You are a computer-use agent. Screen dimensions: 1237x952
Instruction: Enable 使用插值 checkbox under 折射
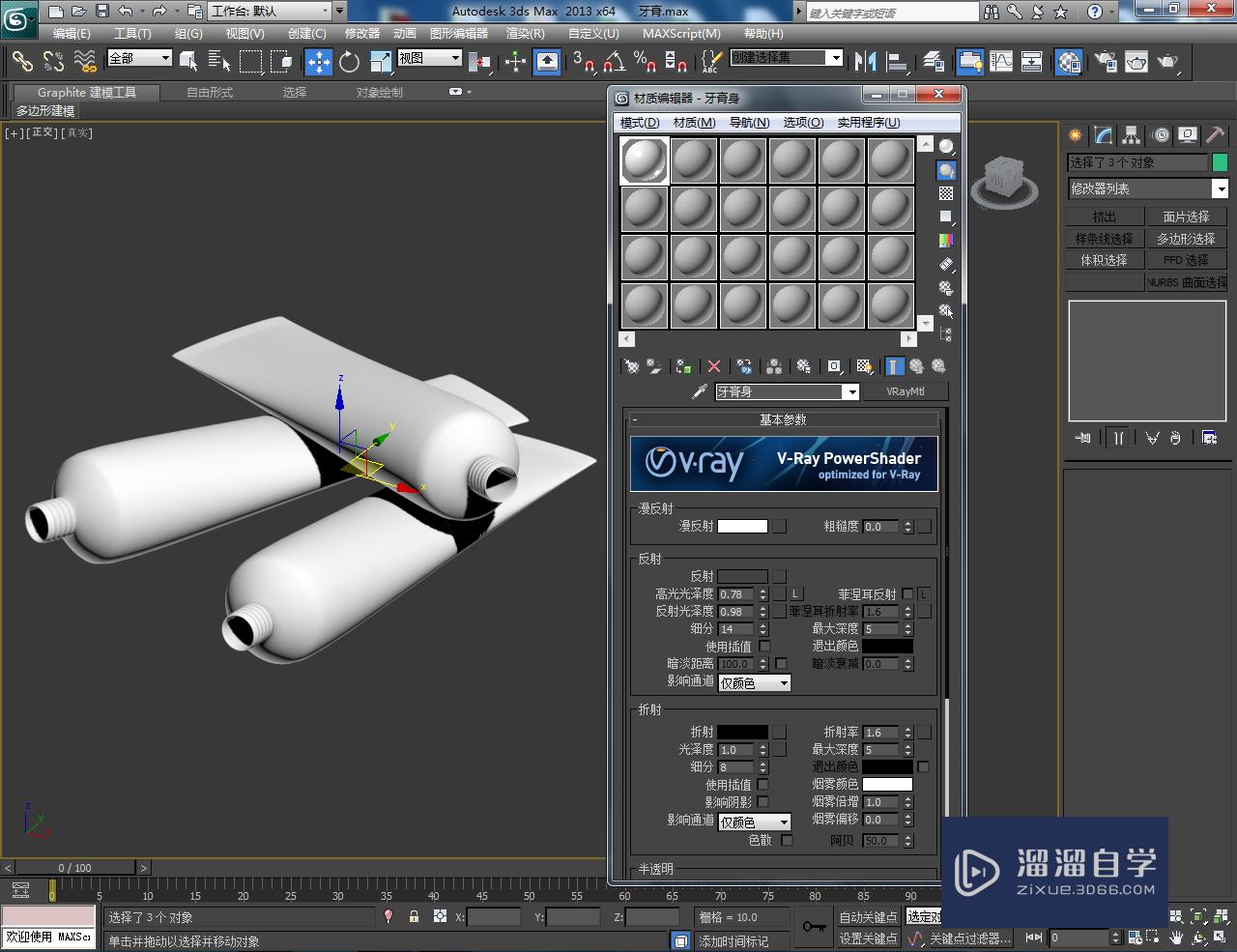click(763, 785)
